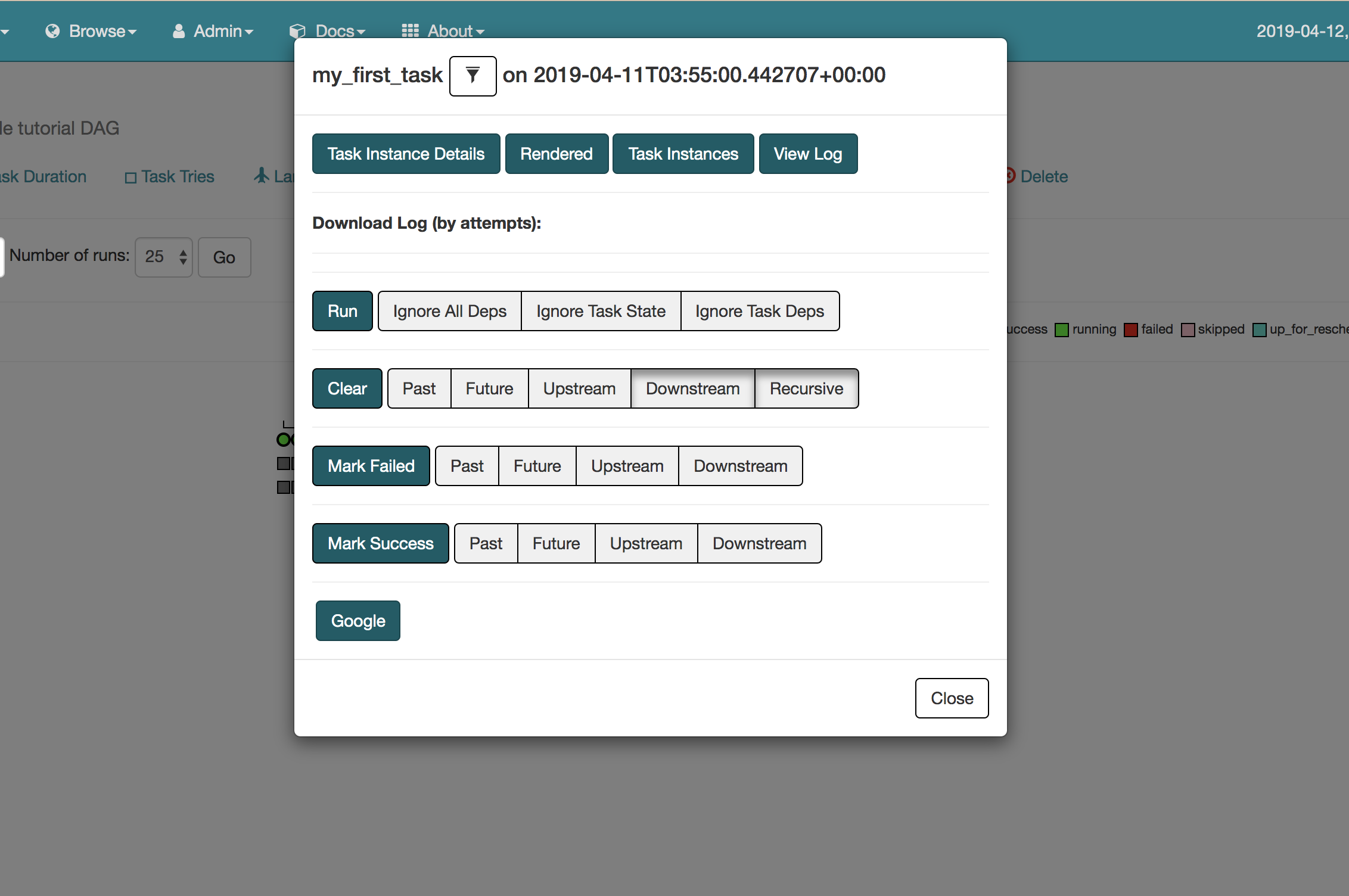Click the globe icon next to Browse
This screenshot has width=1349, height=896.
[x=52, y=31]
